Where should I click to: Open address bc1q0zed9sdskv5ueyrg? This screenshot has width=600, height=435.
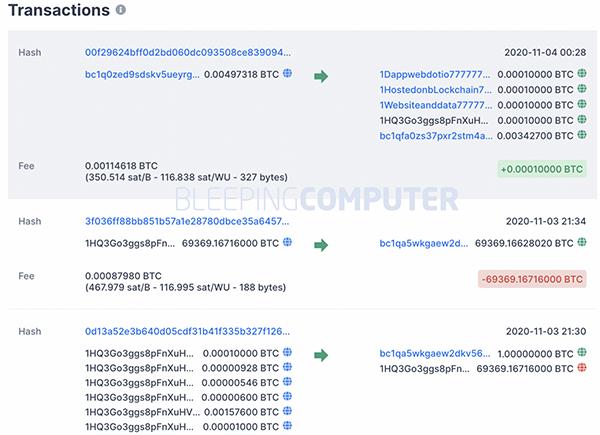point(142,74)
